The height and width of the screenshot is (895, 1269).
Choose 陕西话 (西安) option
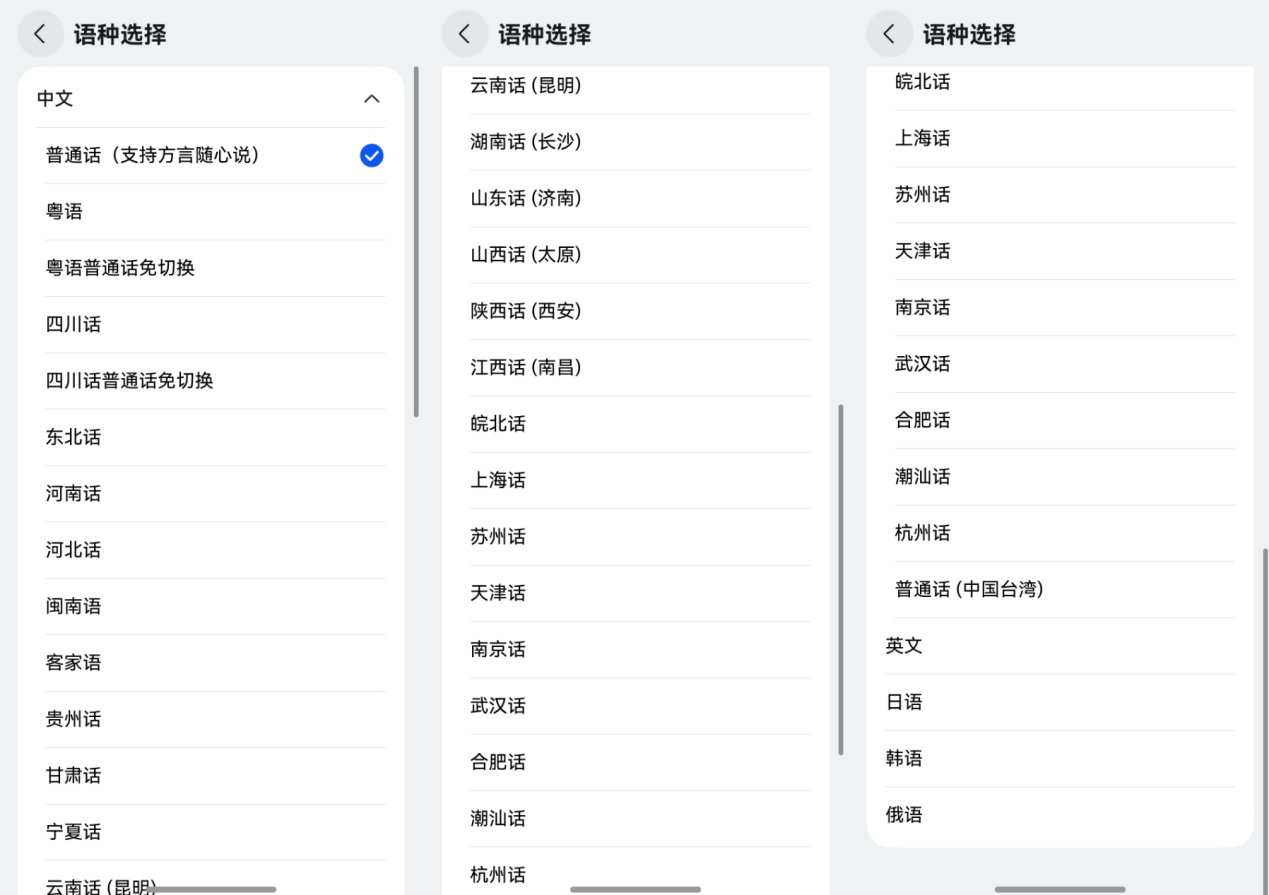[525, 311]
